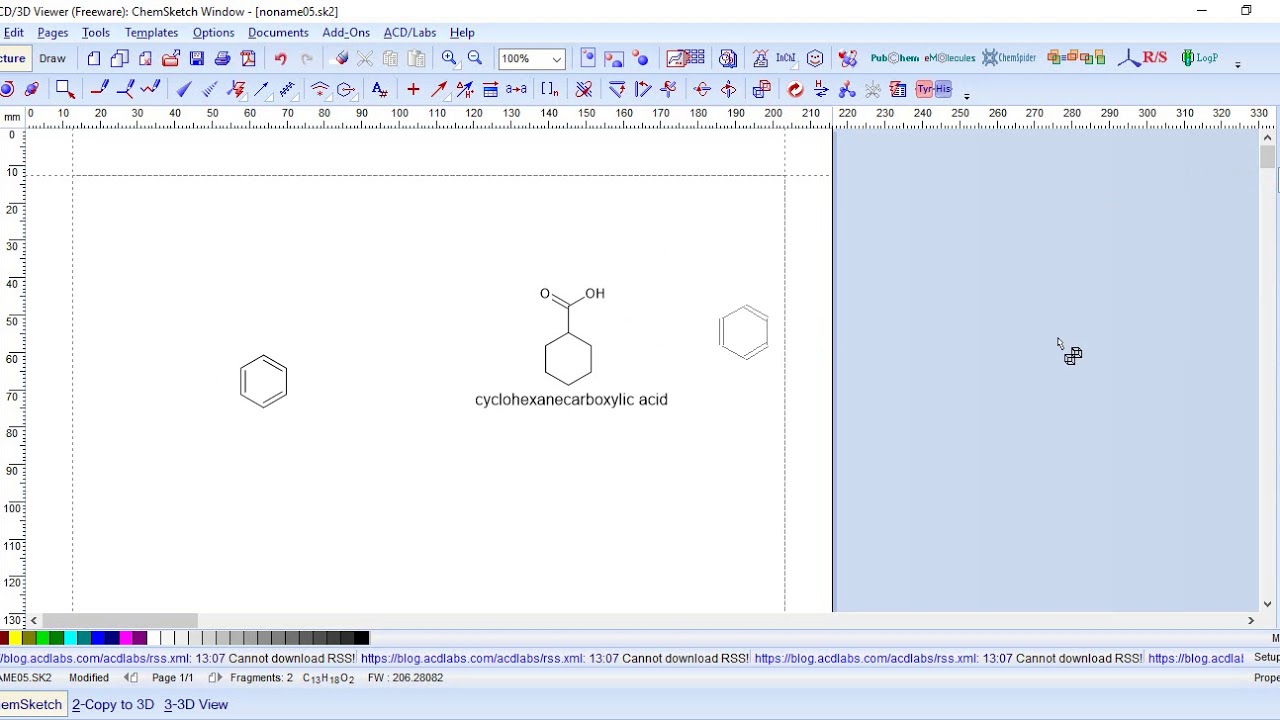
Task: Select the Select/Move arrow tool
Action: 65,89
